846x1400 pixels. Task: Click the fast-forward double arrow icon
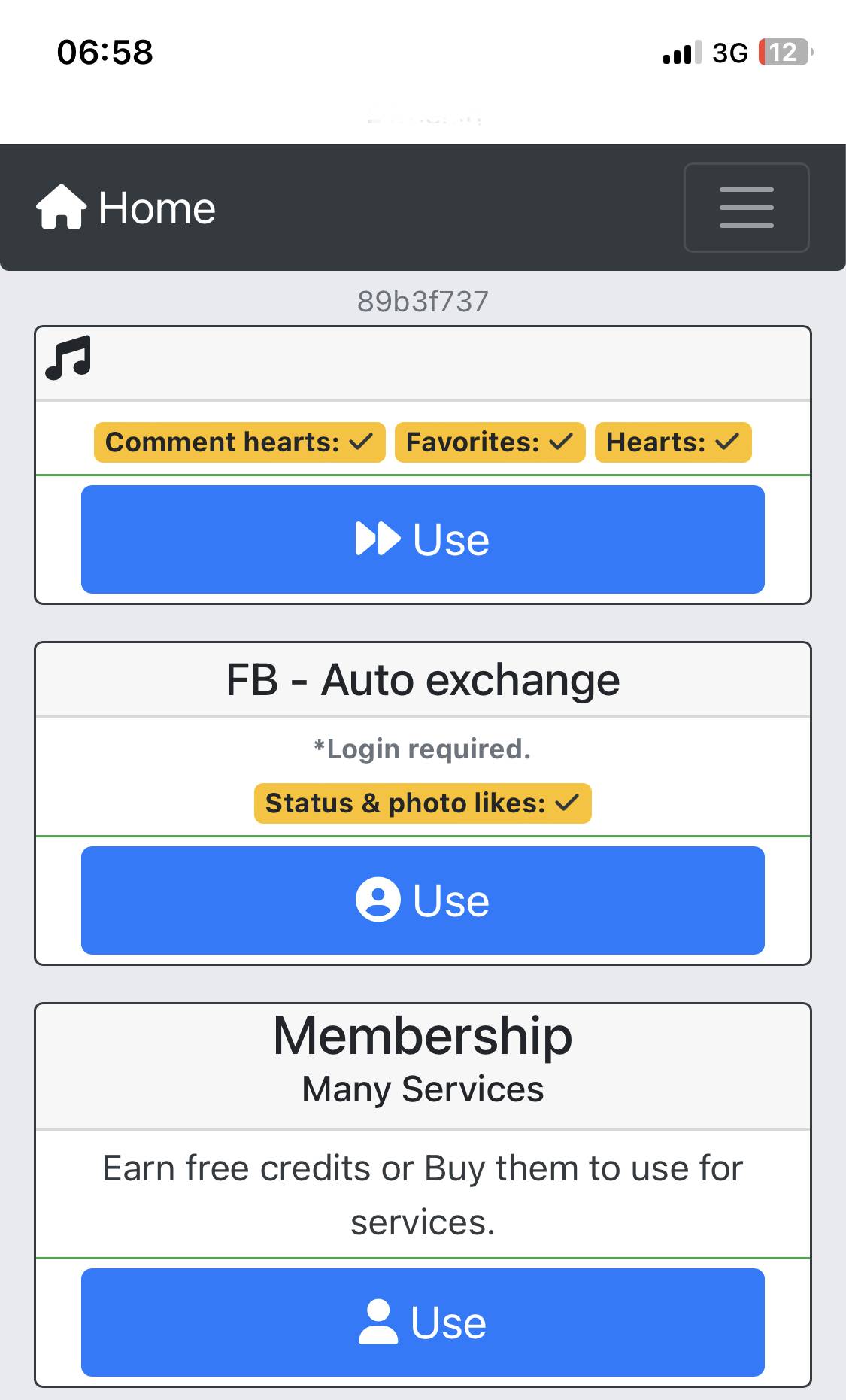click(x=378, y=539)
